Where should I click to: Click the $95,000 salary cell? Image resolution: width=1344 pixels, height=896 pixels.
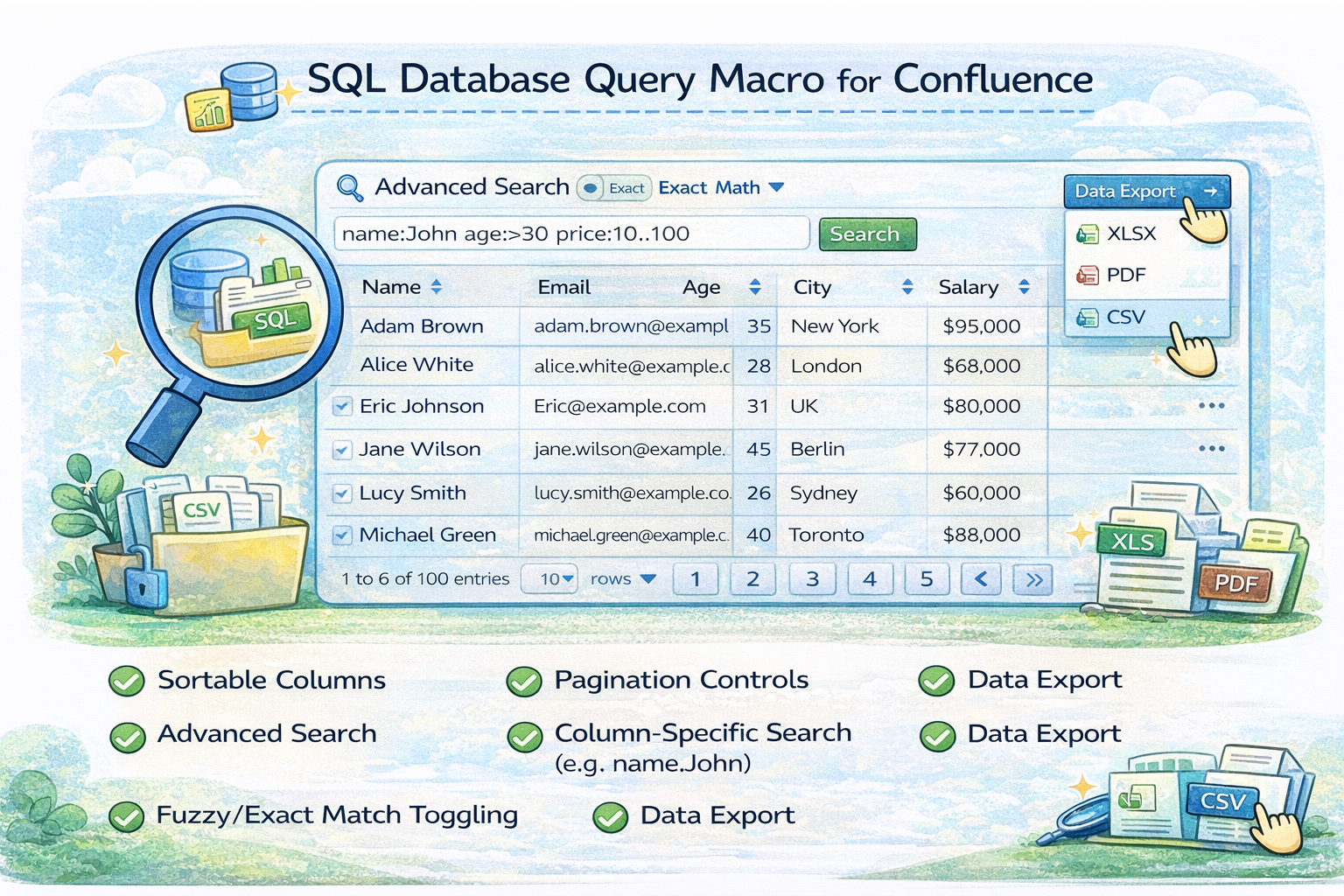(x=982, y=326)
